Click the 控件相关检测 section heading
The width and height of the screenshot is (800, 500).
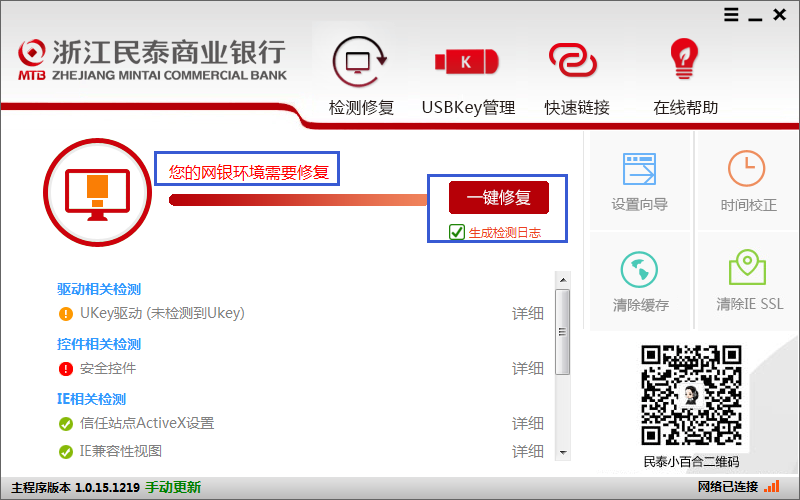(99, 344)
